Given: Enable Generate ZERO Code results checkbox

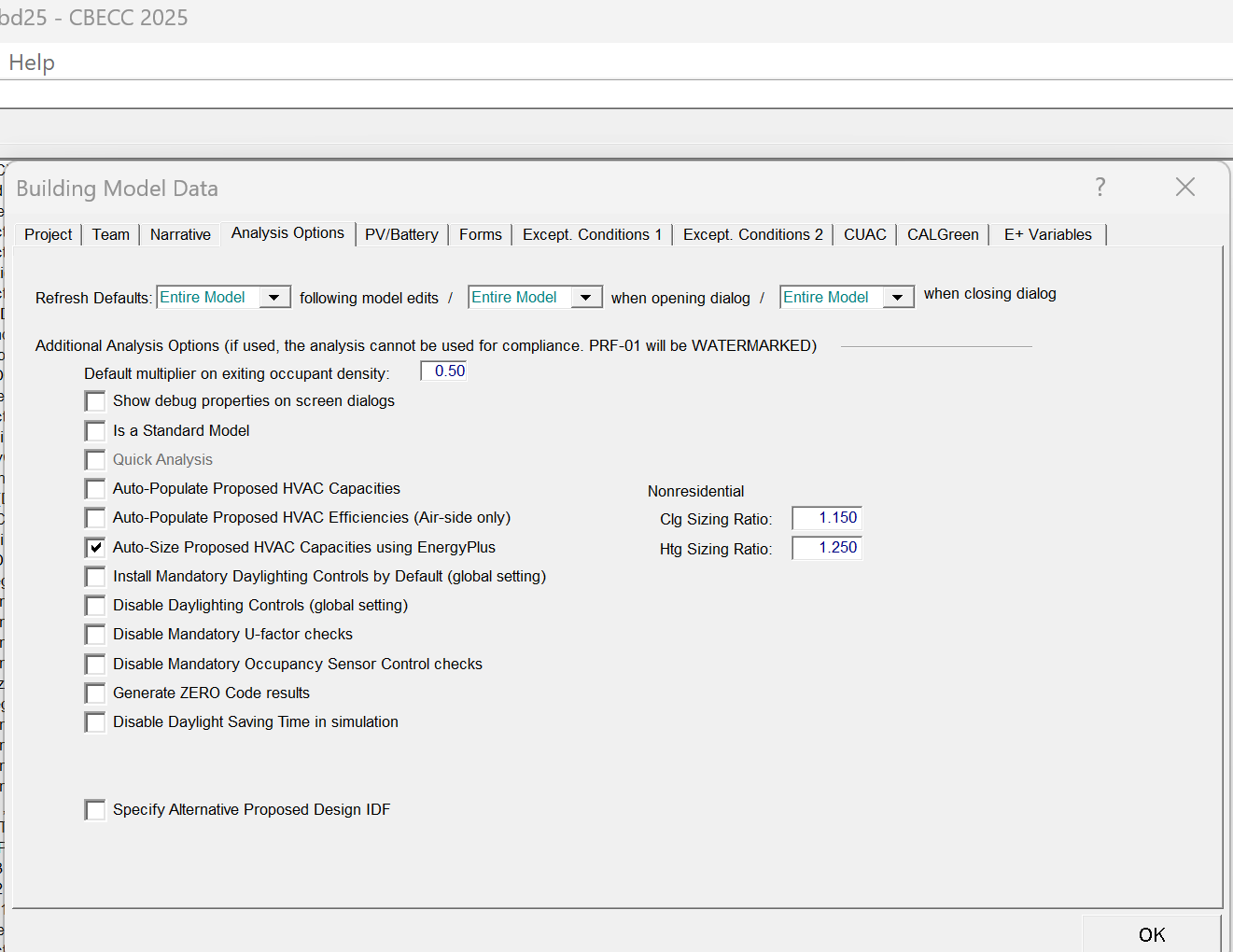Looking at the screenshot, I should (x=95, y=693).
